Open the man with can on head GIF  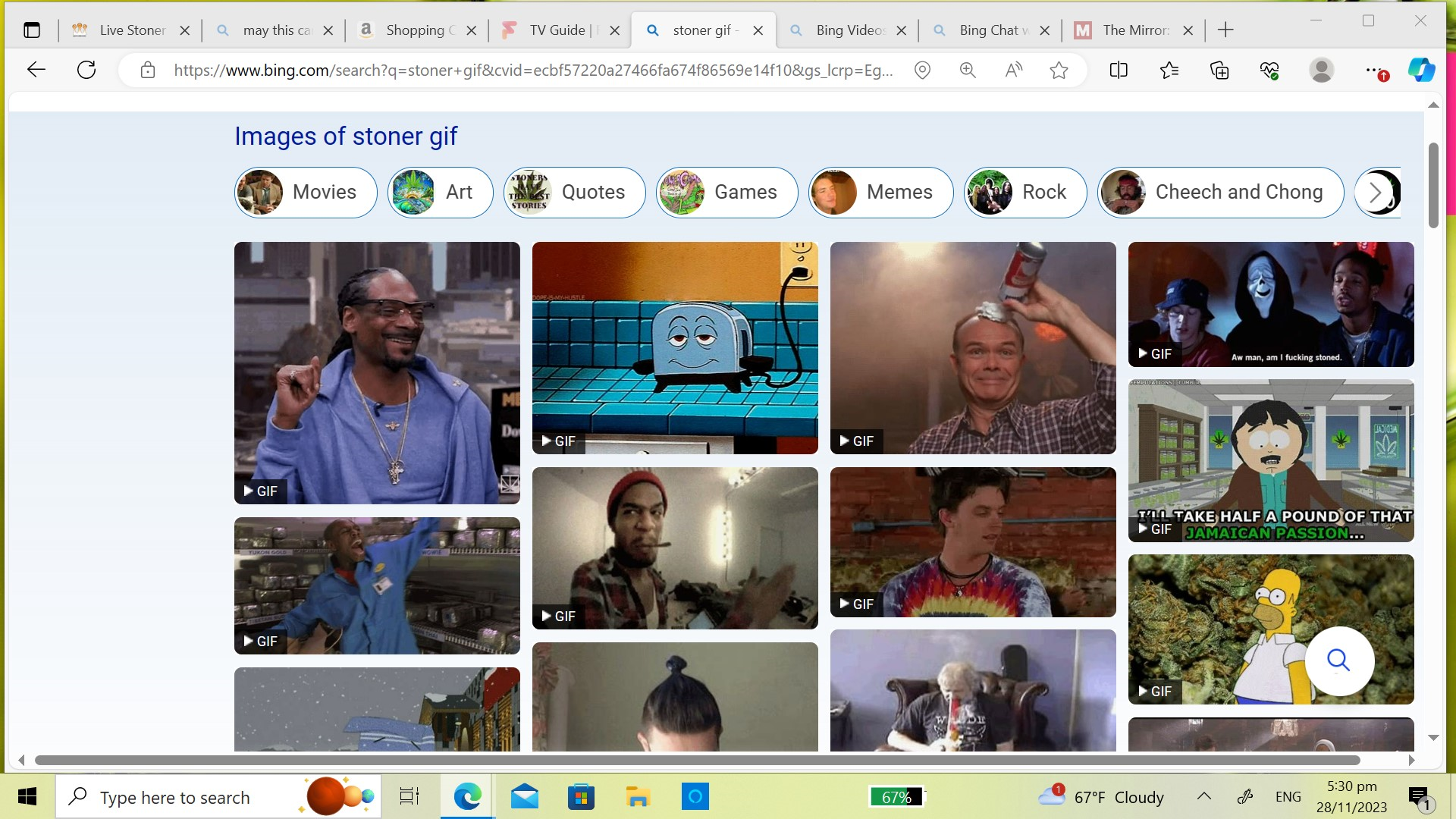click(973, 348)
